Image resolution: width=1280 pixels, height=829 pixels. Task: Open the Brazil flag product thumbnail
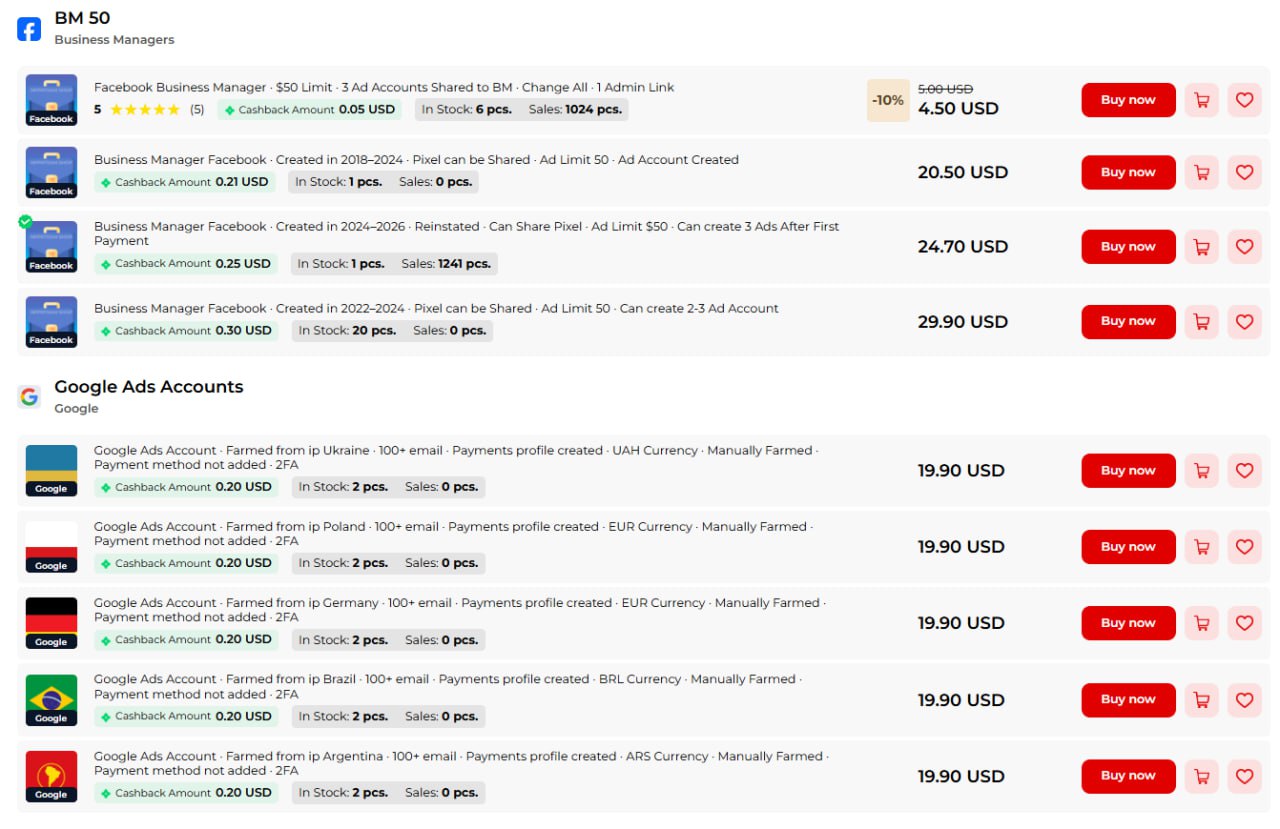[51, 700]
